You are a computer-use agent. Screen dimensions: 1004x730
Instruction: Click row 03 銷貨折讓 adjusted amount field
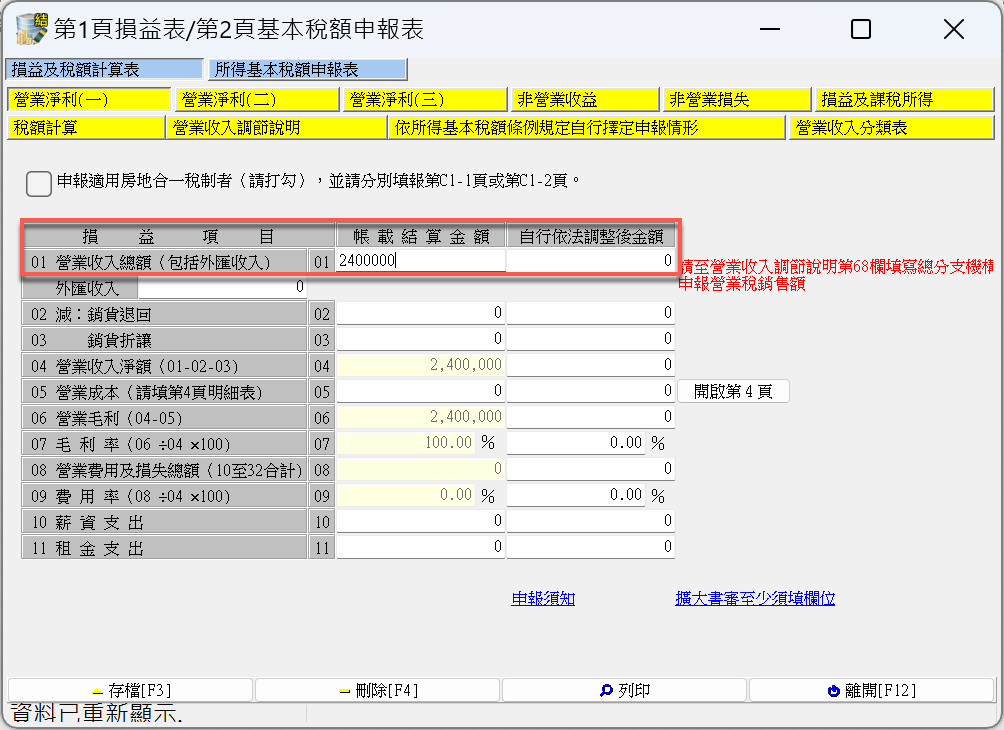coord(590,339)
